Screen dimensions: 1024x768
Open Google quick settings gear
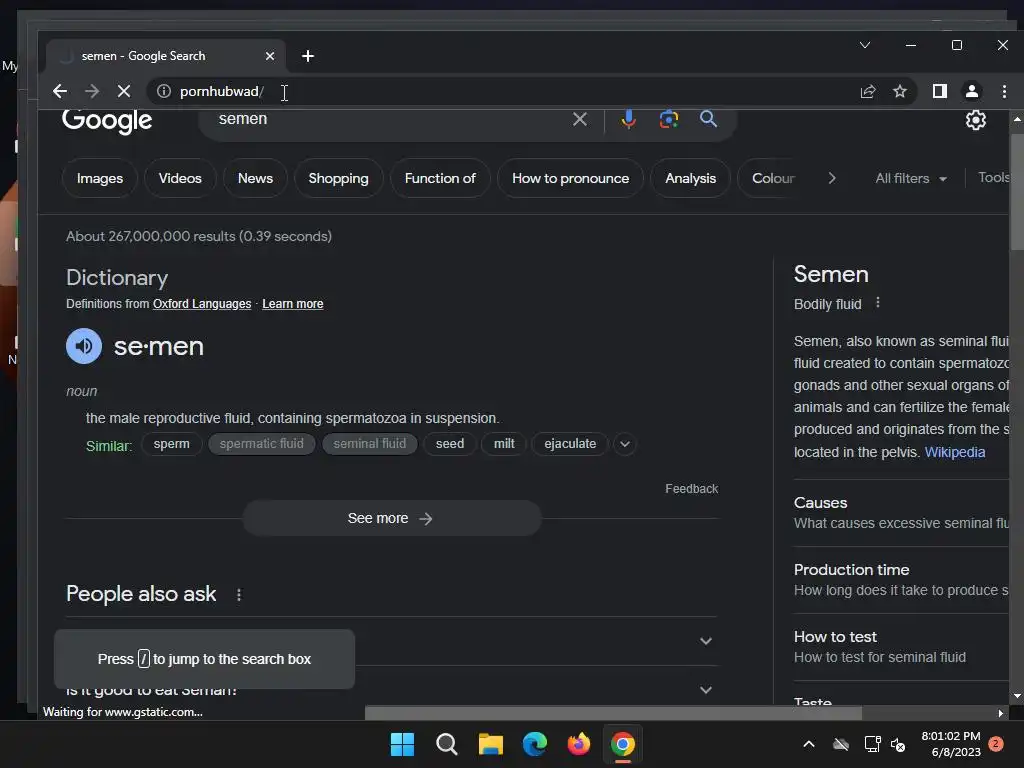pyautogui.click(x=976, y=120)
